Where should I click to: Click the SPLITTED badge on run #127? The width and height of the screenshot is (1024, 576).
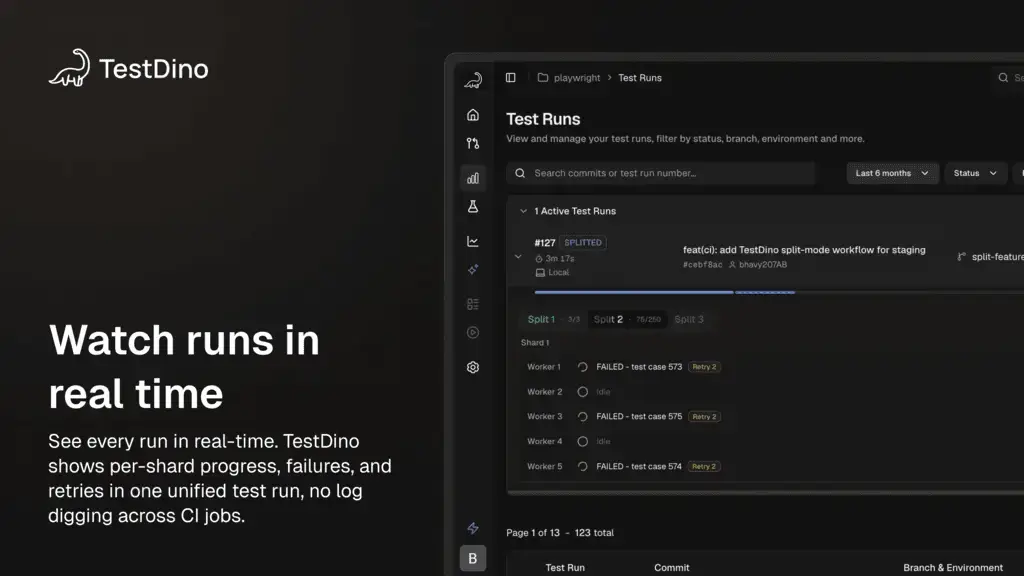pos(583,242)
